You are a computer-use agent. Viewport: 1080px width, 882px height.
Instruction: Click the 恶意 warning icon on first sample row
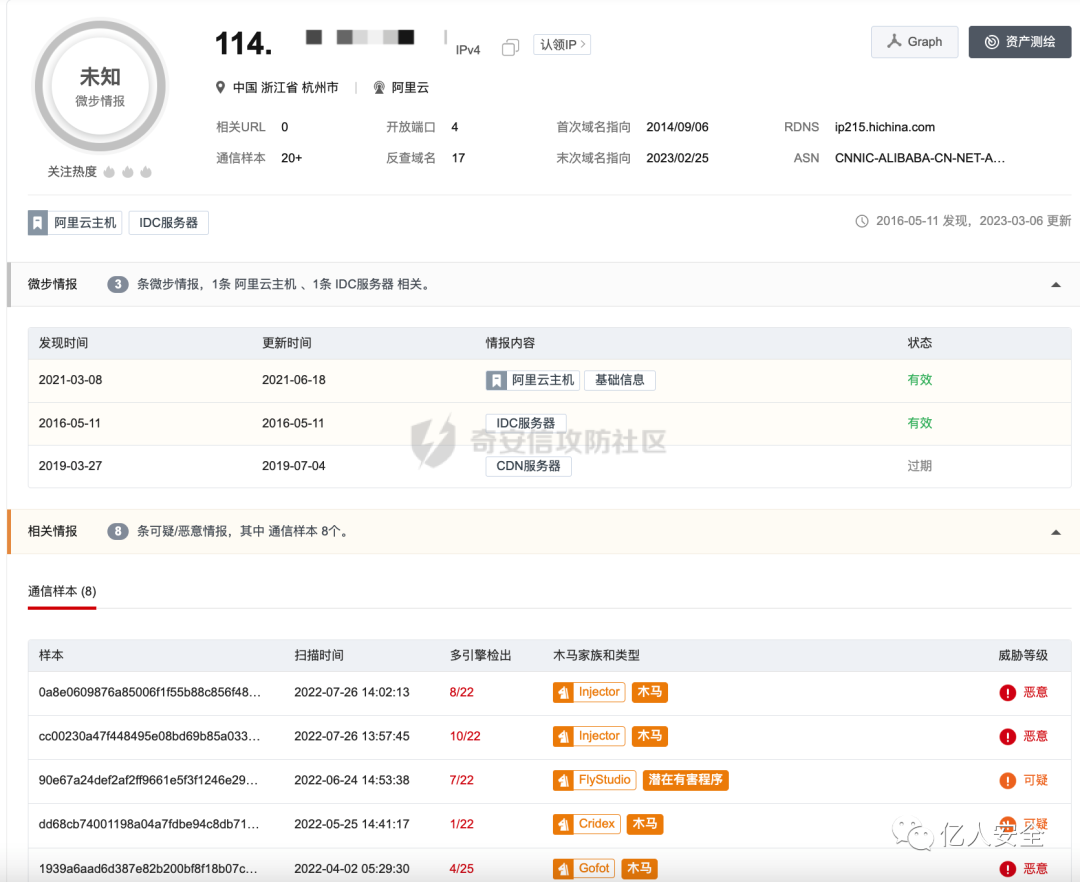click(1007, 691)
